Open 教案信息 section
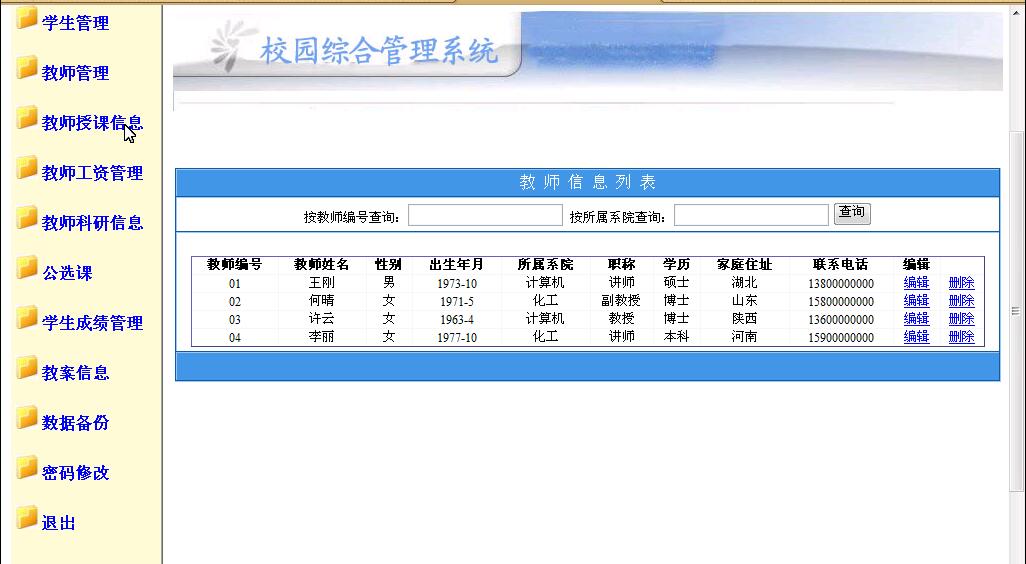The width and height of the screenshot is (1026, 564). (x=75, y=372)
